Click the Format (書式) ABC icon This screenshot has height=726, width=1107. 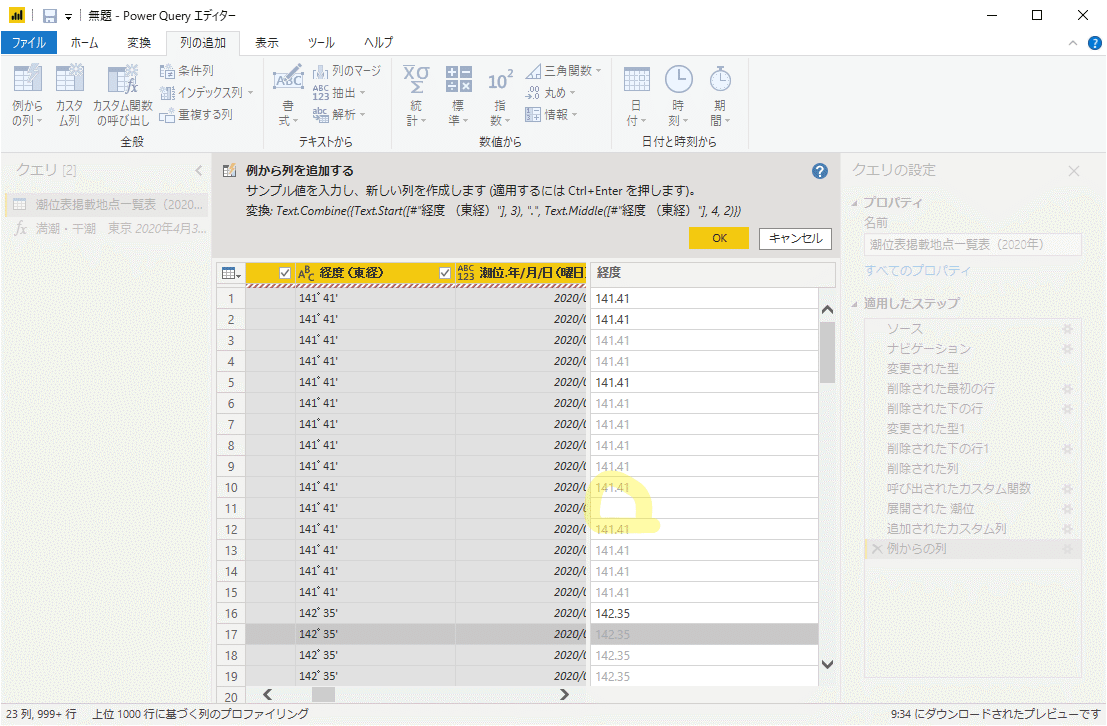click(x=288, y=79)
